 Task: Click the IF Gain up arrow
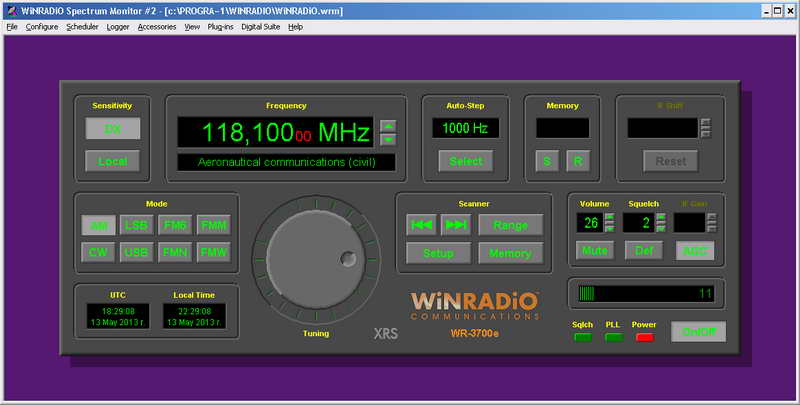pyautogui.click(x=711, y=217)
